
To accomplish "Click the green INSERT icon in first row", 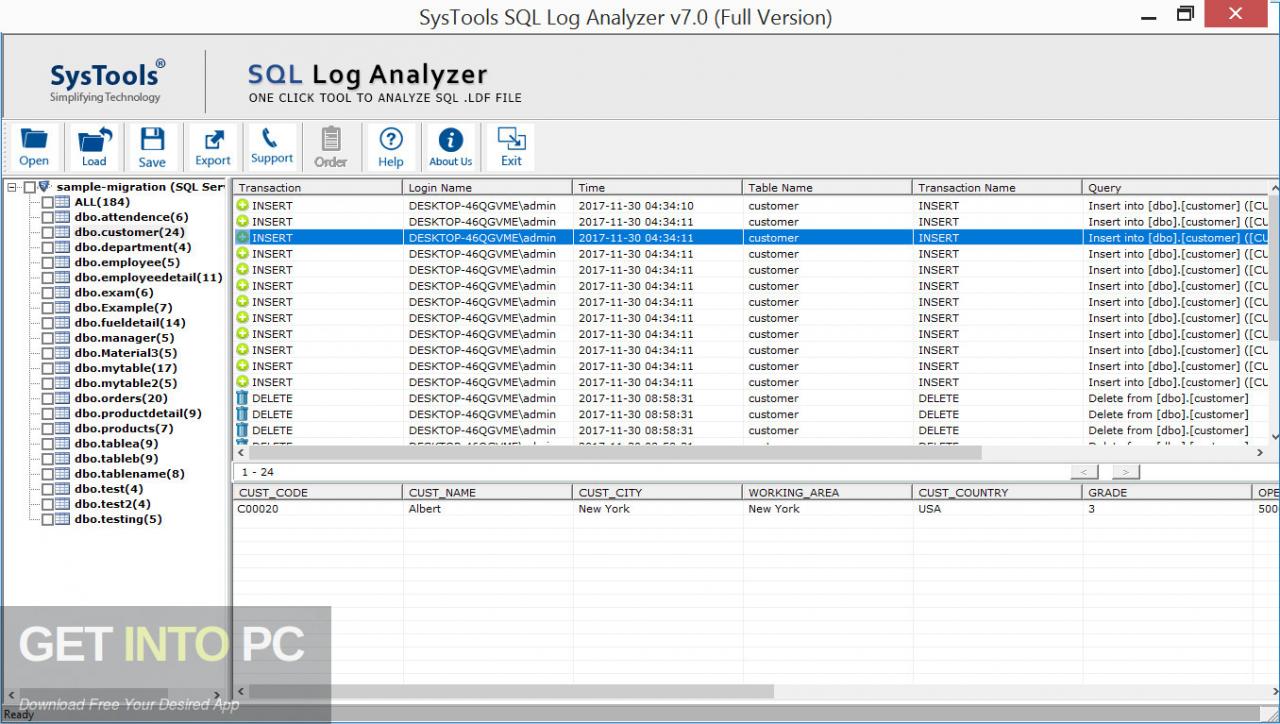I will 242,206.
